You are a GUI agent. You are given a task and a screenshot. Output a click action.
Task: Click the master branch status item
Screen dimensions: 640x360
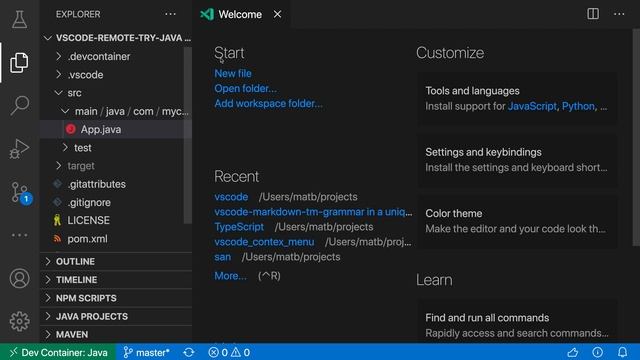(146, 352)
